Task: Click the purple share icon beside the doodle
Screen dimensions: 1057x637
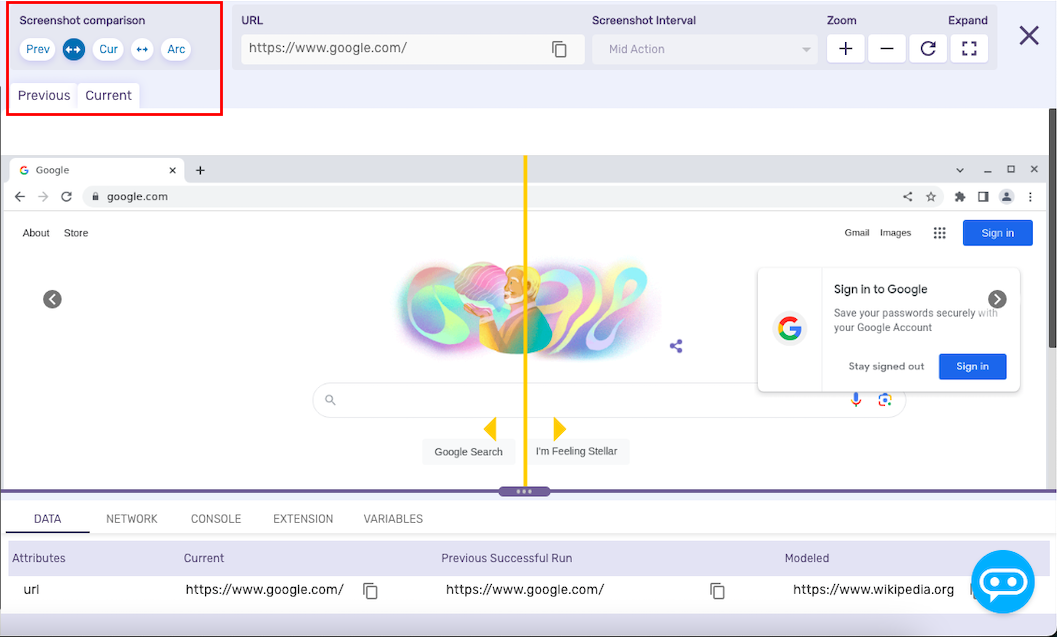Action: (x=676, y=346)
